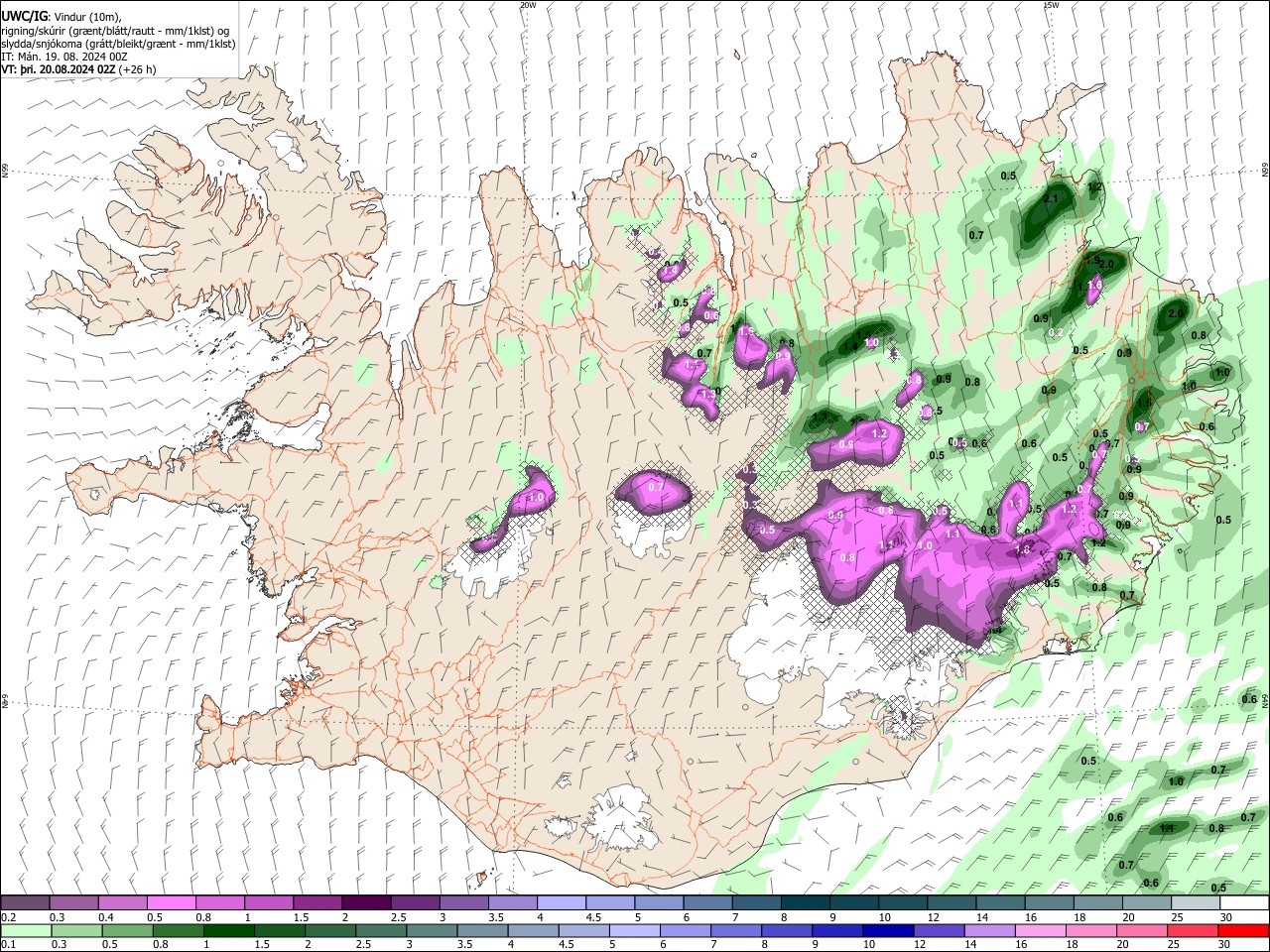Image resolution: width=1270 pixels, height=952 pixels.
Task: Select the 7 blue swatch in lower legend row
Action: 734,930
